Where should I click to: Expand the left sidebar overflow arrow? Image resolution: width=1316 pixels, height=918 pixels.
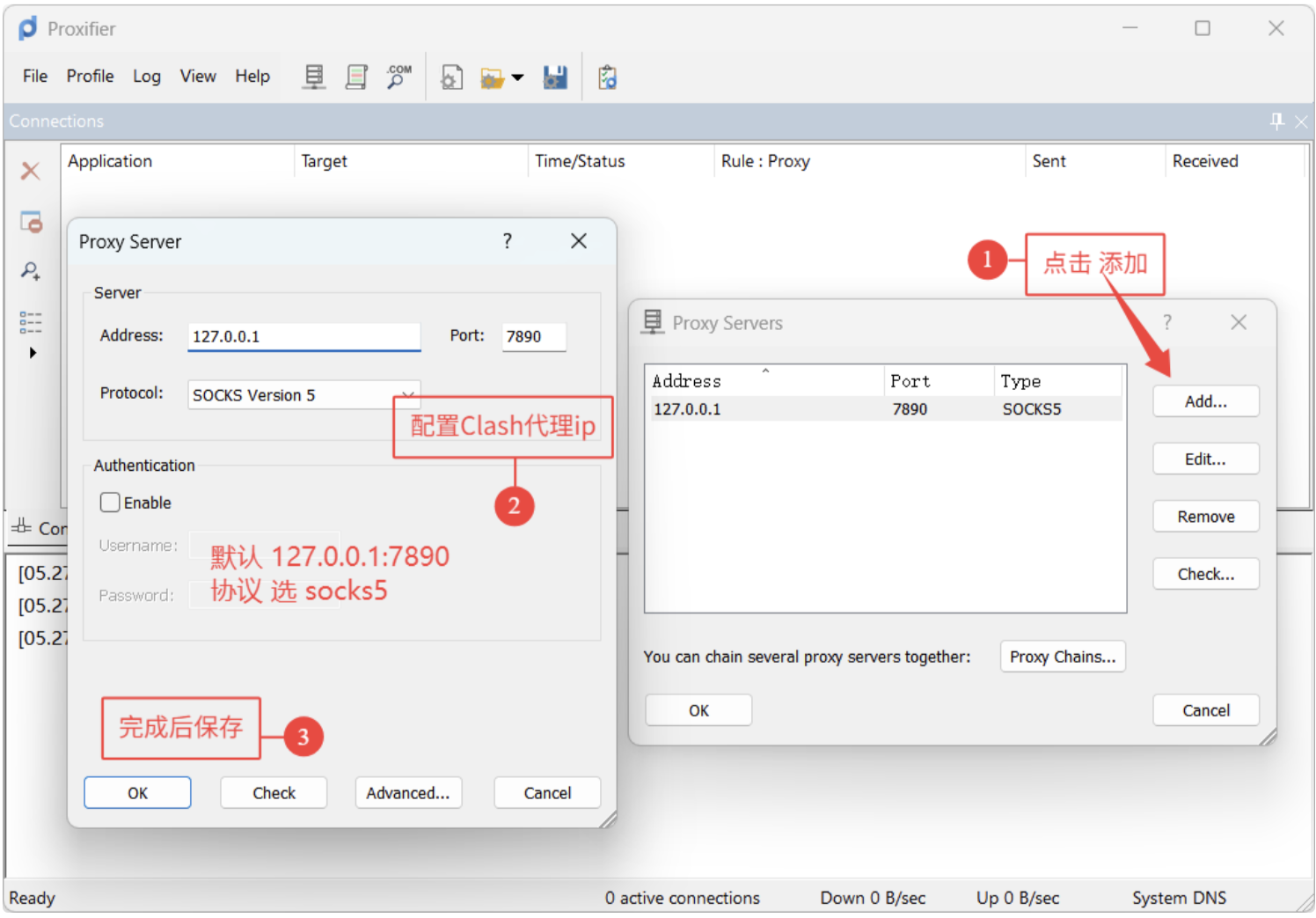[x=33, y=353]
